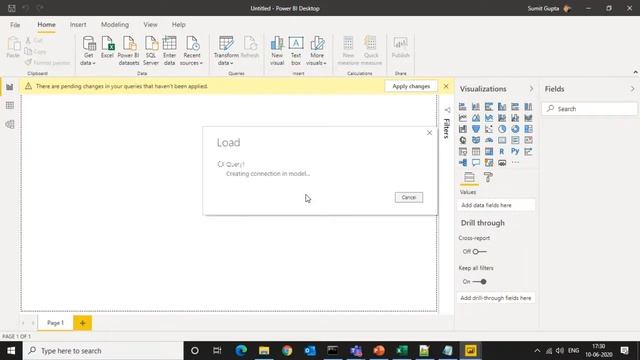640x360 pixels.
Task: Select the Donut chart visual
Action: [x=515, y=129]
